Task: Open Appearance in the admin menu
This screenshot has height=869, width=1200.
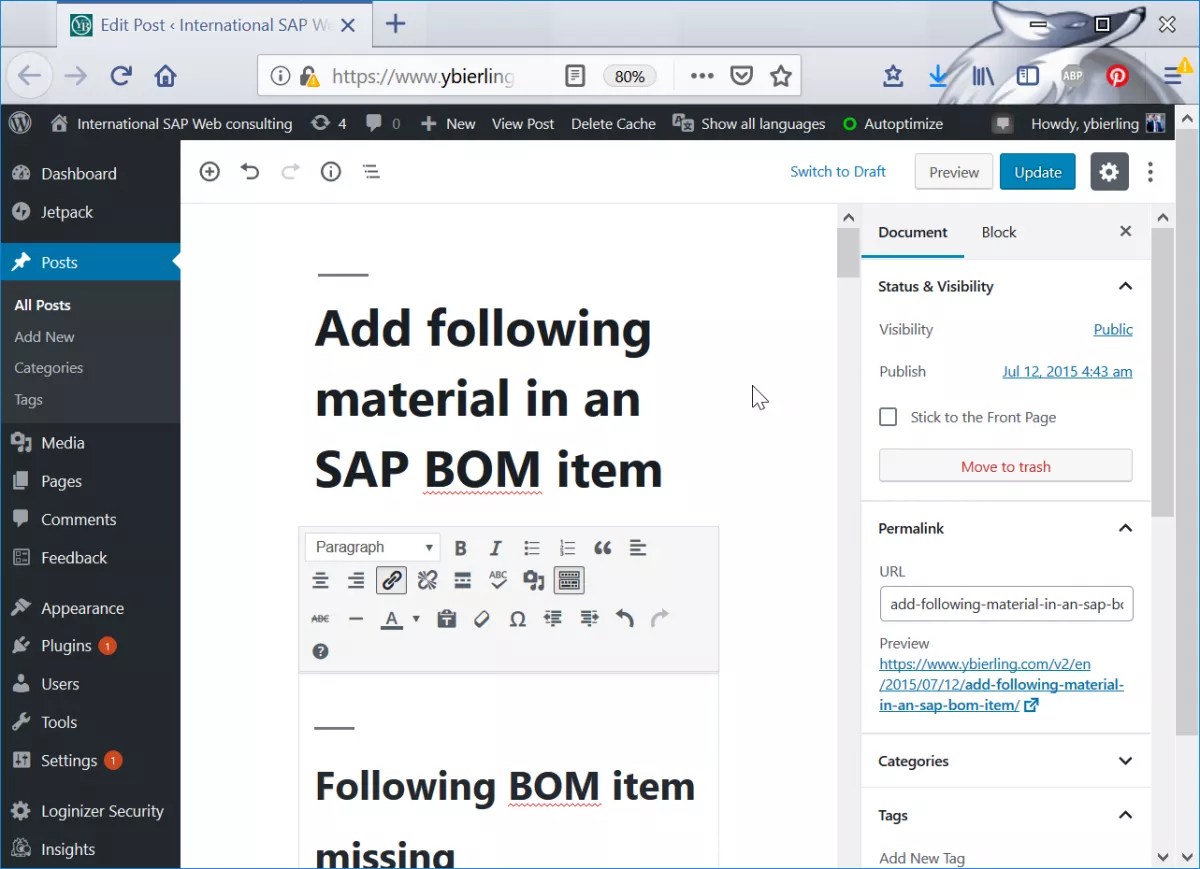Action: click(x=82, y=608)
